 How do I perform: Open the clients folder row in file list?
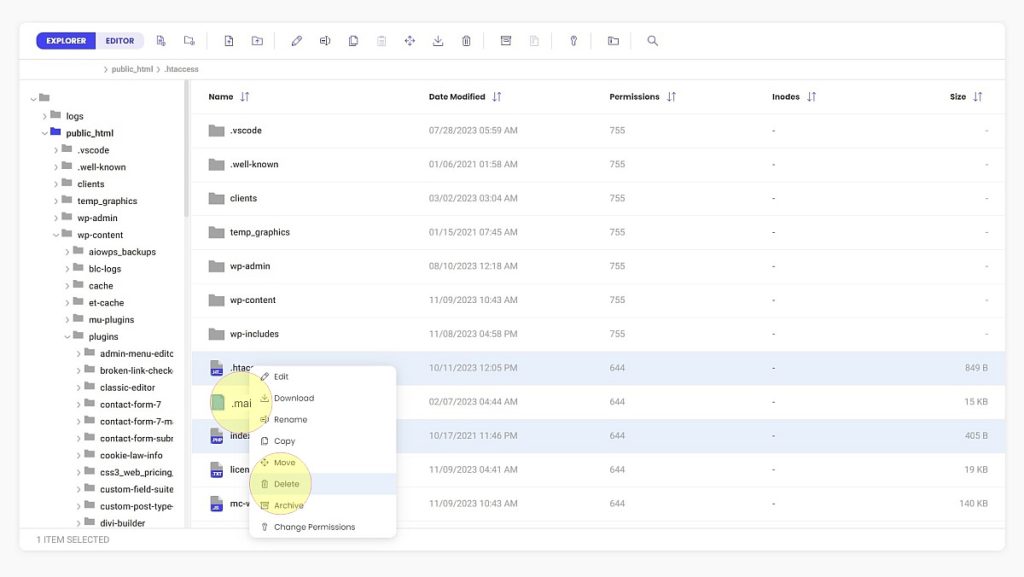(x=598, y=198)
